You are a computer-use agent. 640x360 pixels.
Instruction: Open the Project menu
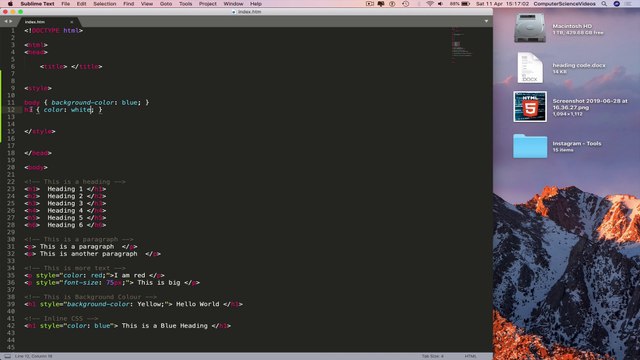pos(208,4)
